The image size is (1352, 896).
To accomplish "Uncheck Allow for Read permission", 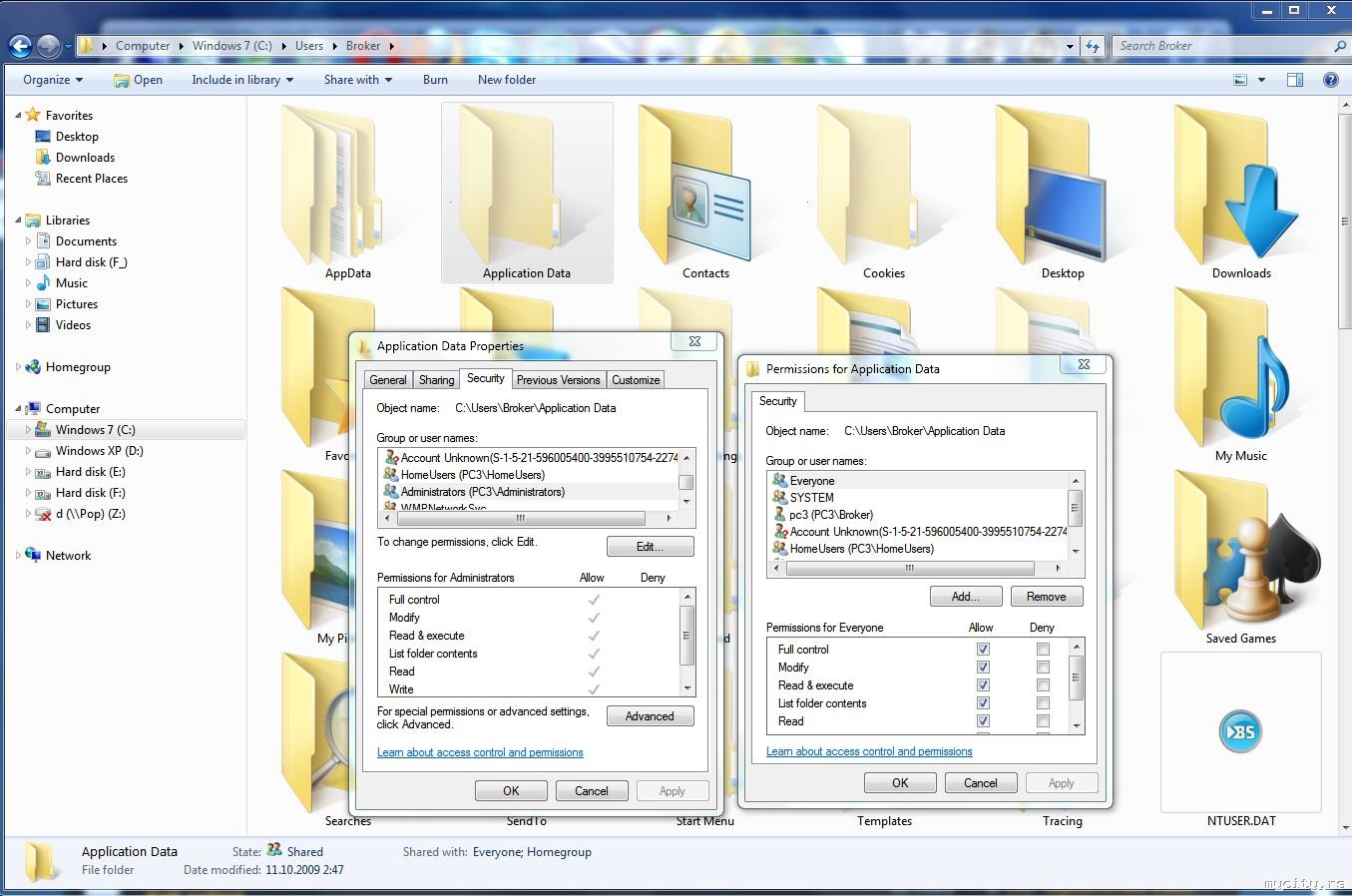I will pyautogui.click(x=983, y=721).
